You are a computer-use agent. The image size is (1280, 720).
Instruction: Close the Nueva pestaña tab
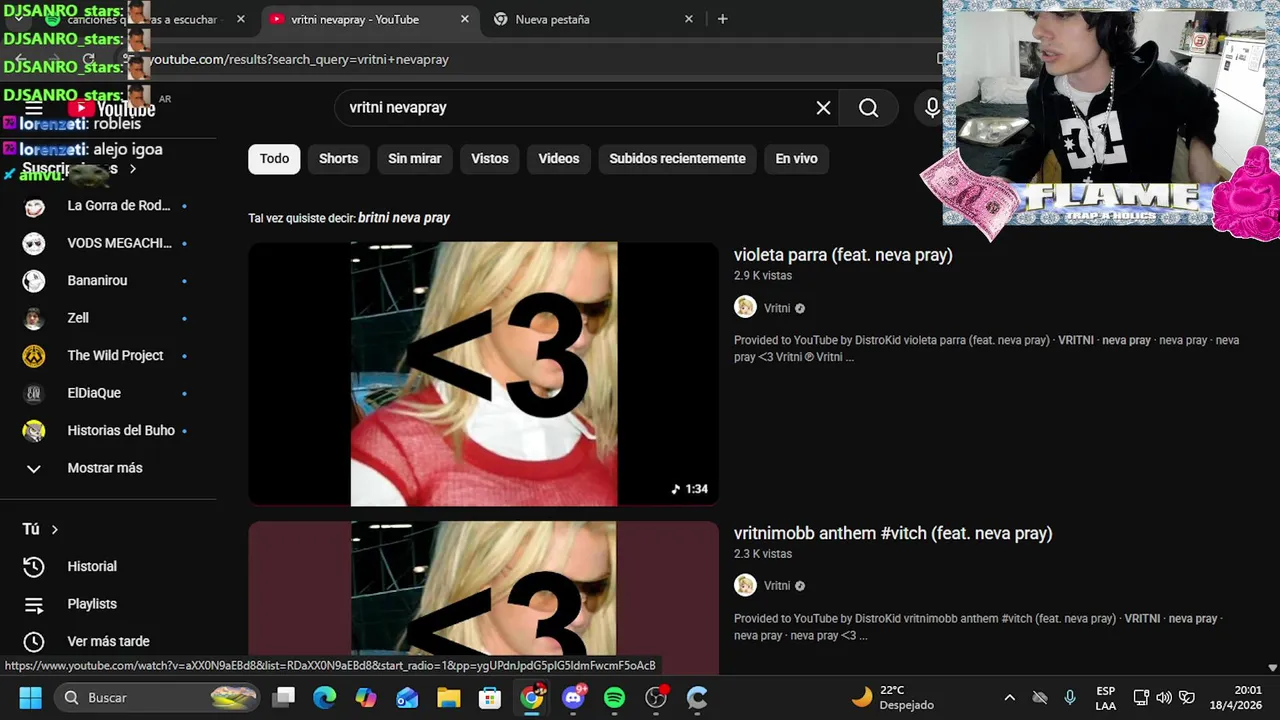[x=688, y=19]
